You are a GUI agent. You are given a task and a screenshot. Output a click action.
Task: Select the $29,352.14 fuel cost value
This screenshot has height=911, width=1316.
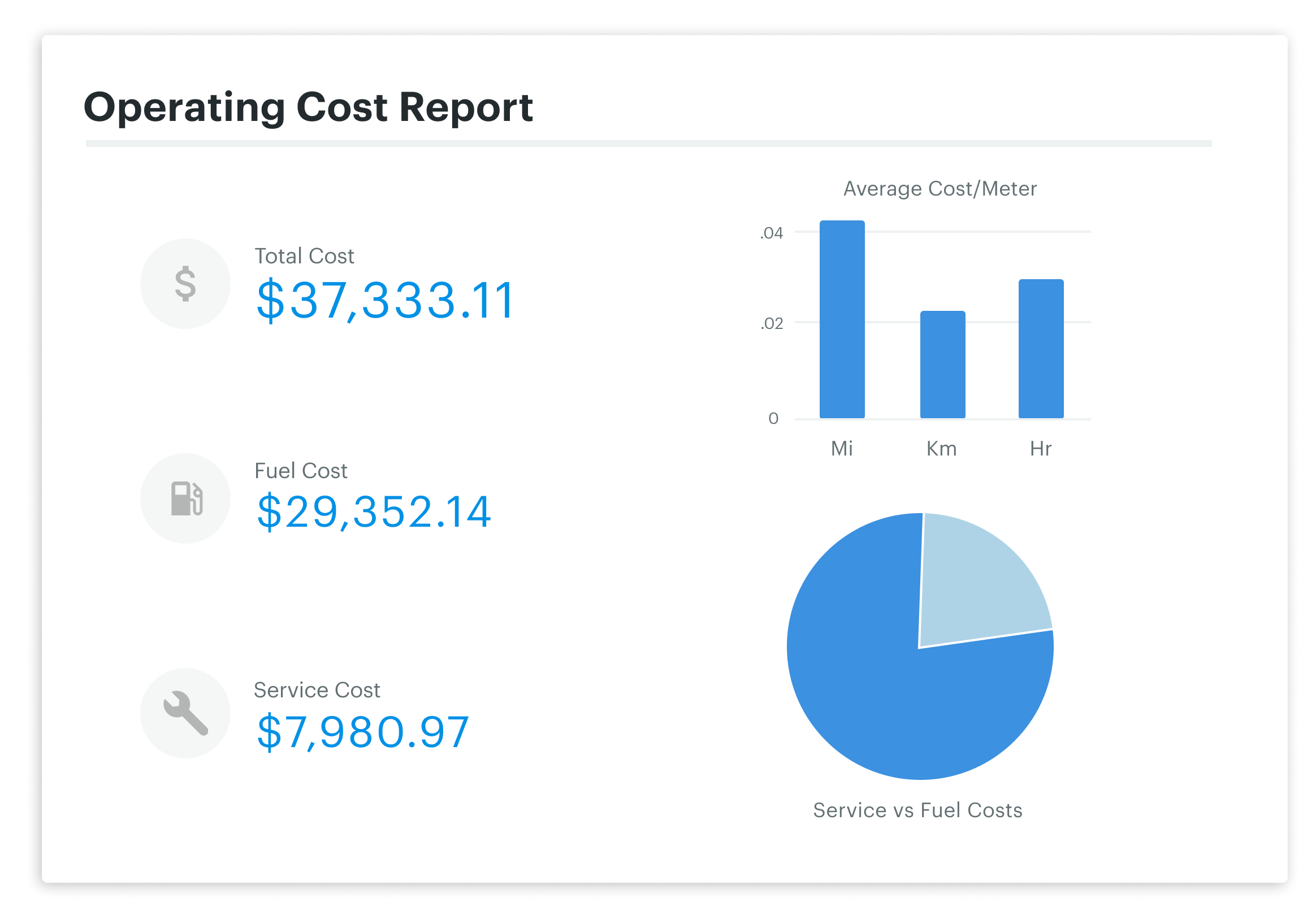(x=374, y=511)
